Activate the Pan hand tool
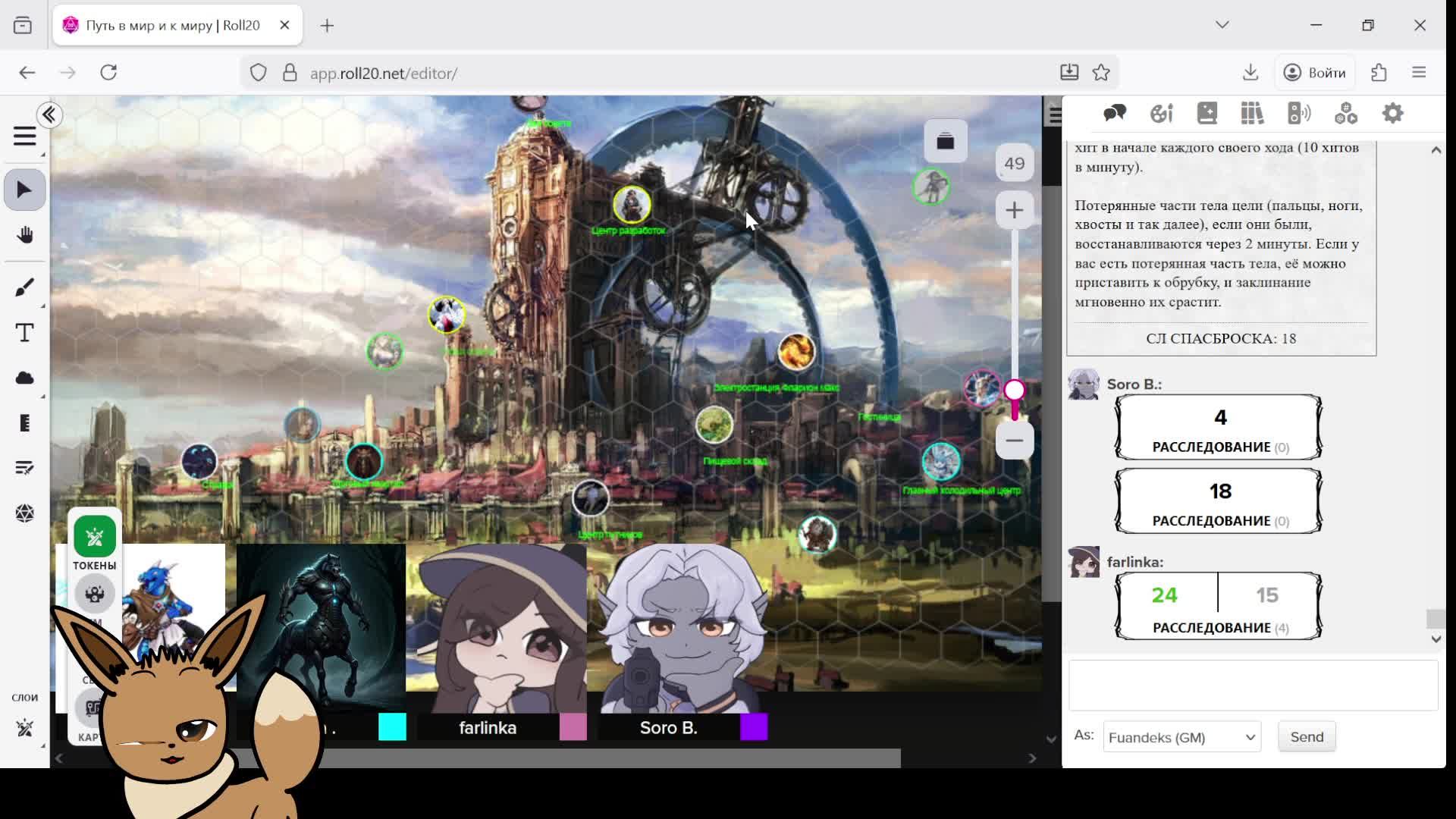 click(24, 235)
